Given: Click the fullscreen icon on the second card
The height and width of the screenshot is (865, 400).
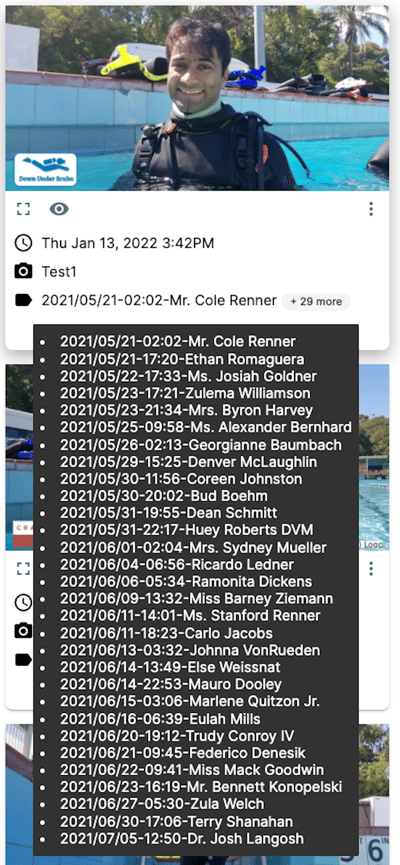Looking at the screenshot, I should tap(23, 568).
